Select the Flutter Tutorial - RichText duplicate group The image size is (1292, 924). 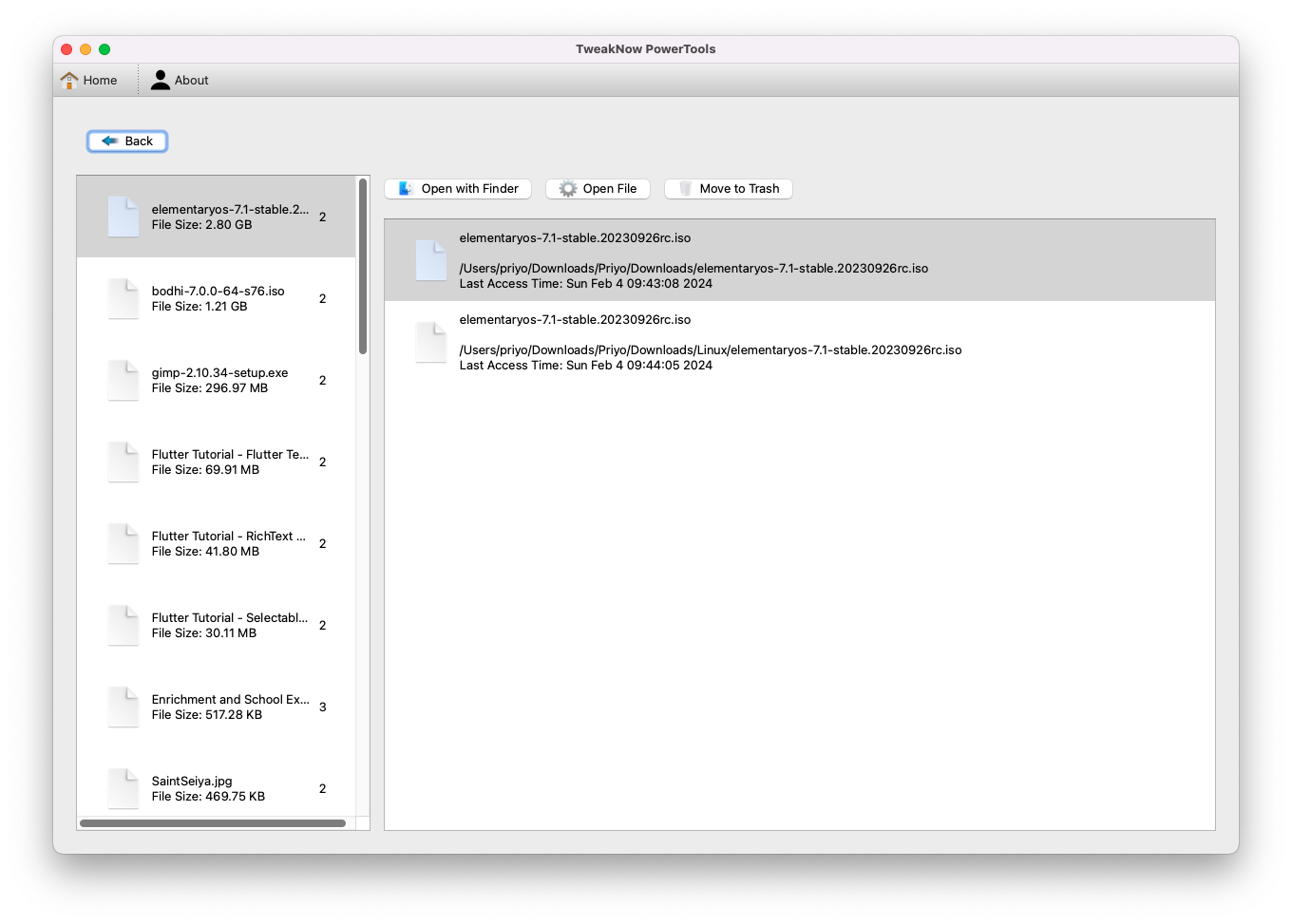coord(218,543)
